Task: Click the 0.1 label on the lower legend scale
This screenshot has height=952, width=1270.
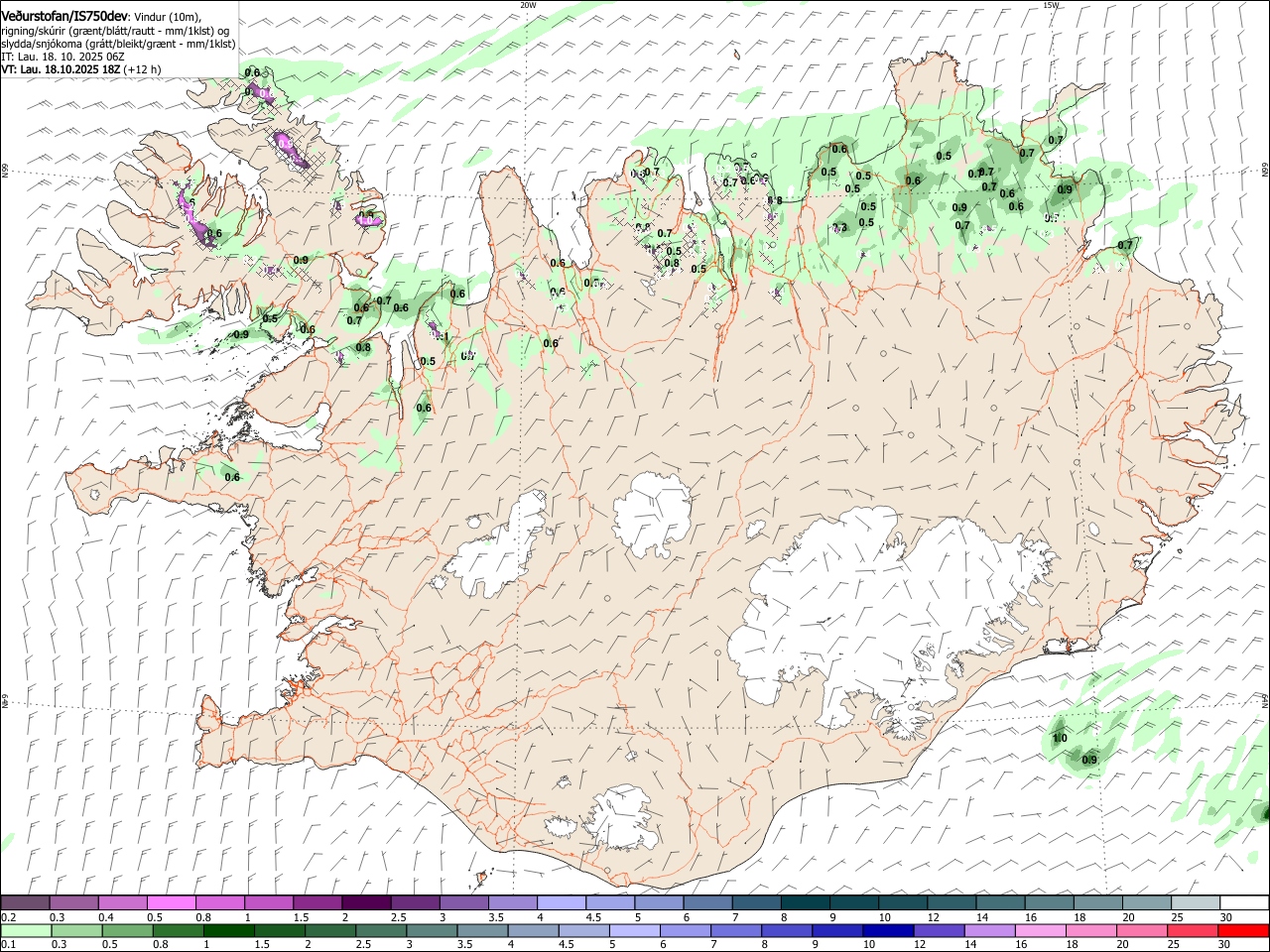Action: coord(8,945)
